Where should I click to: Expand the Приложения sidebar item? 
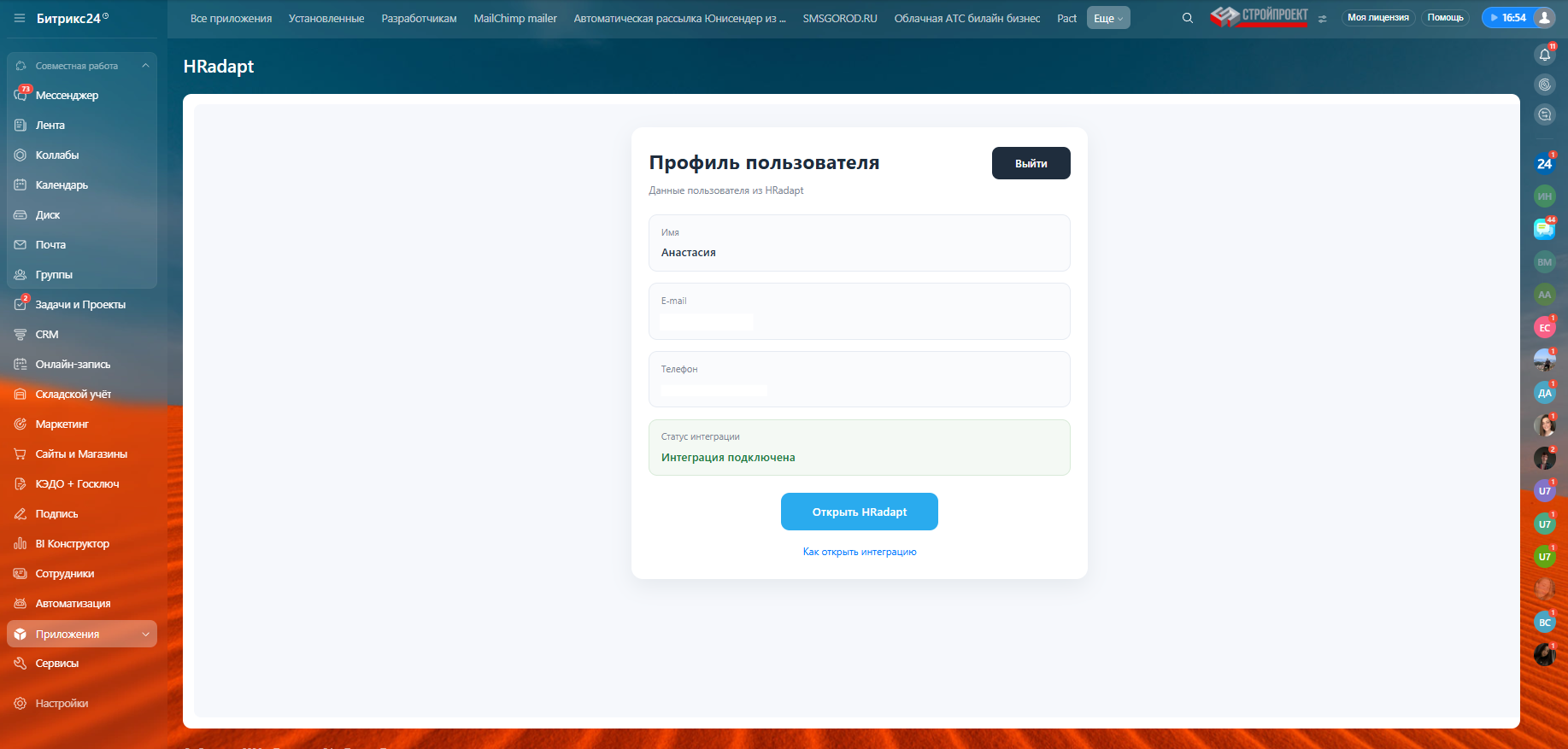coord(145,634)
